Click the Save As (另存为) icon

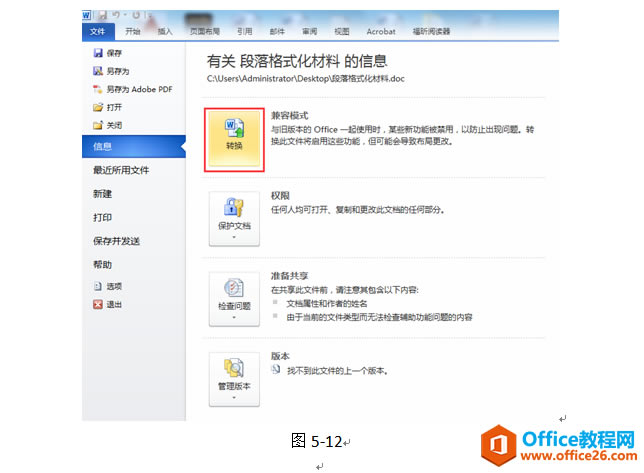point(98,71)
